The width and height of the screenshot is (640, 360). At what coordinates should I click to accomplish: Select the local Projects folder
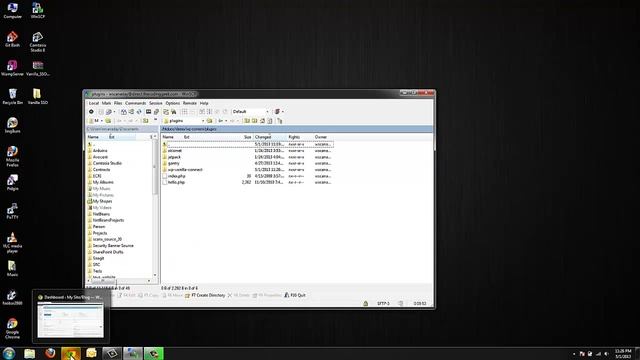(x=100, y=233)
